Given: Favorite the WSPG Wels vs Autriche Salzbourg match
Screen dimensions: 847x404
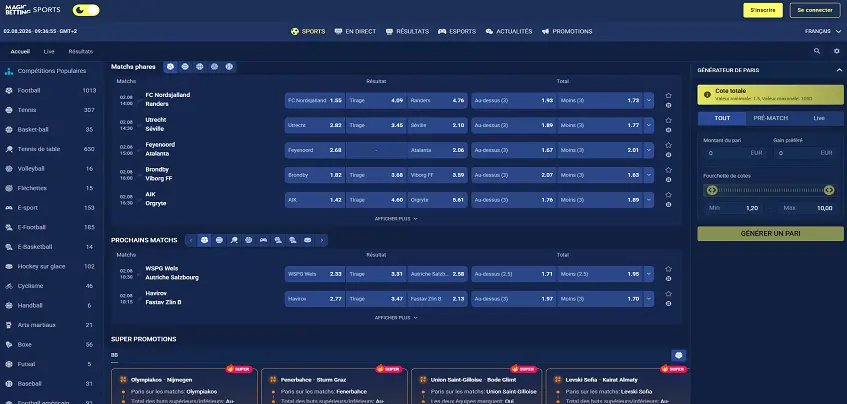Looking at the screenshot, I should pyautogui.click(x=668, y=269).
